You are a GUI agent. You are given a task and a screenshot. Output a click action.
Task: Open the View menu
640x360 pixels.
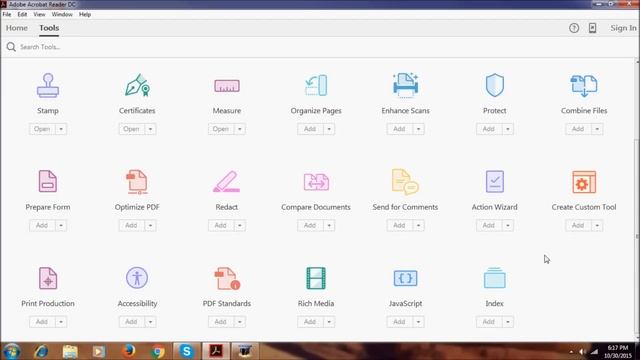point(39,14)
